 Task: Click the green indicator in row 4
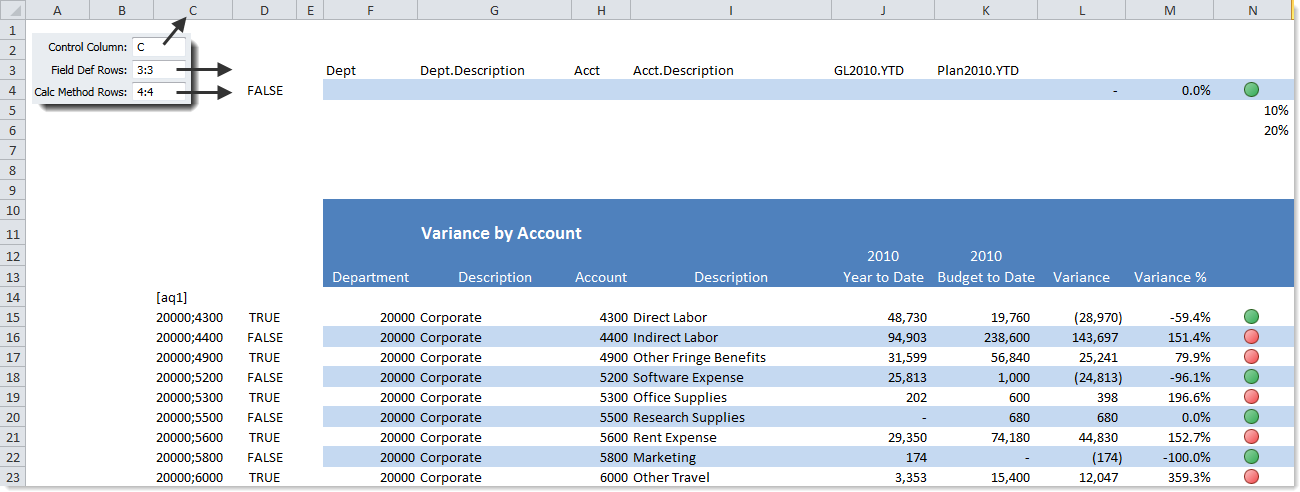[1251, 90]
